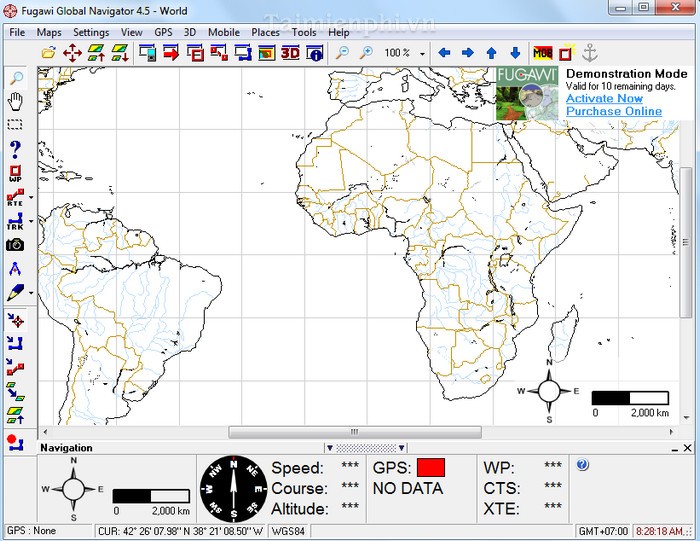Pan map left with blue arrow
The height and width of the screenshot is (541, 700).
444,53
